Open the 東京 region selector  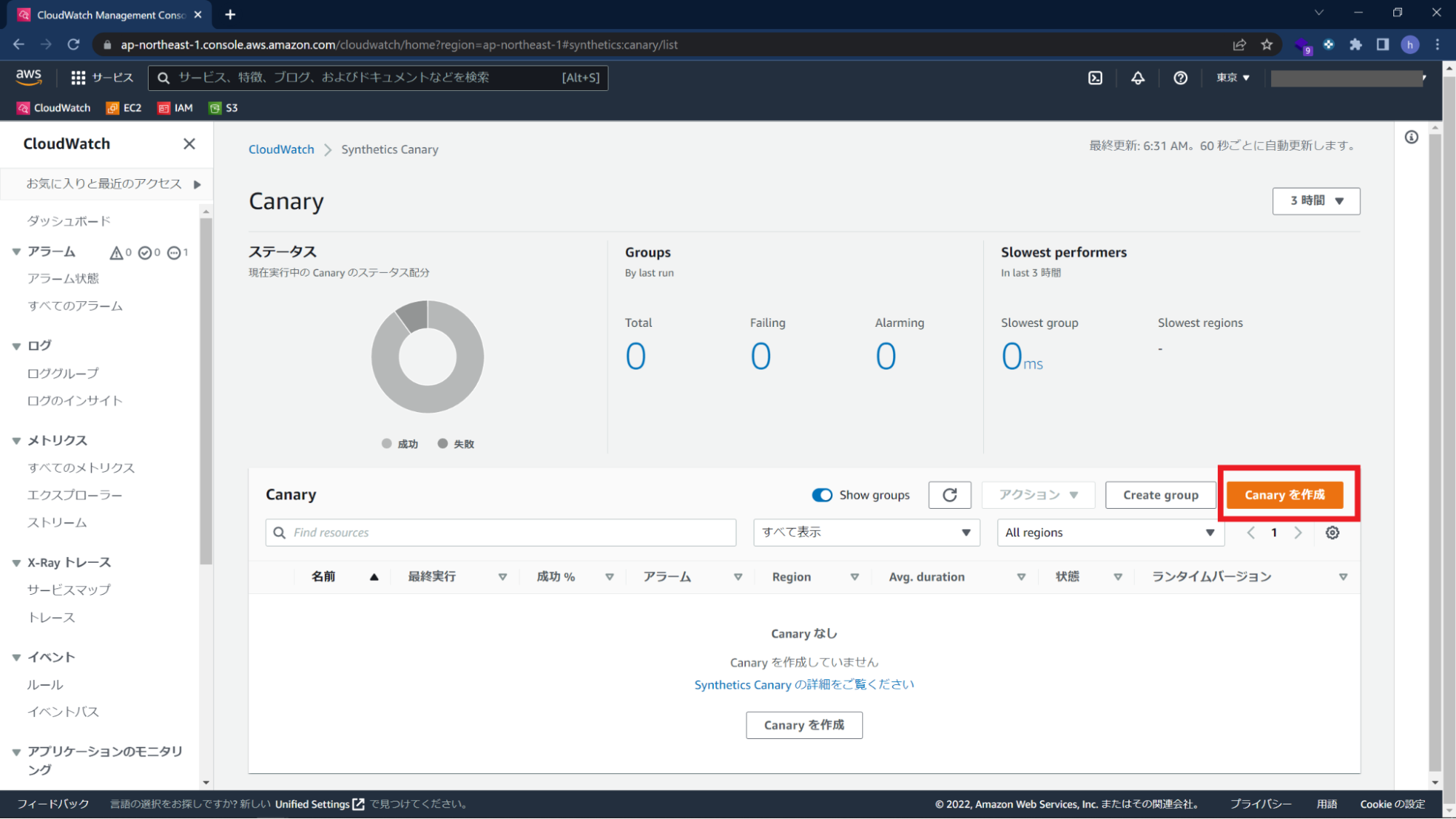tap(1232, 78)
